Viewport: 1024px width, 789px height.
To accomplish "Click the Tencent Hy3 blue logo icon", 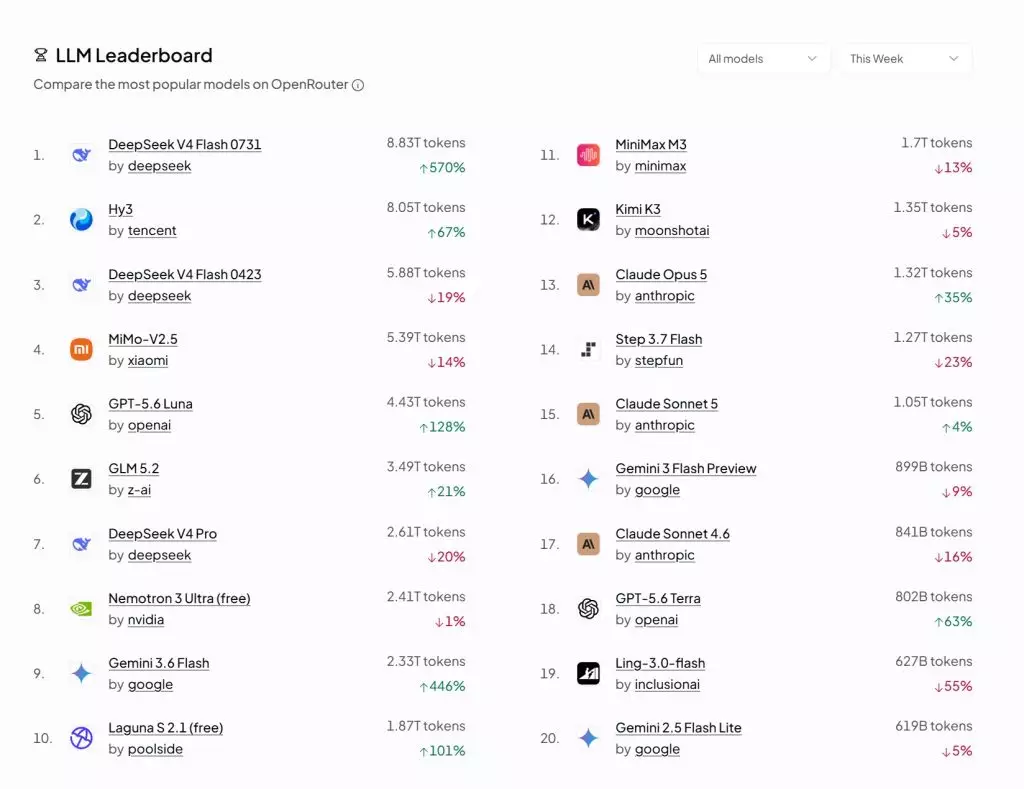I will click(81, 219).
